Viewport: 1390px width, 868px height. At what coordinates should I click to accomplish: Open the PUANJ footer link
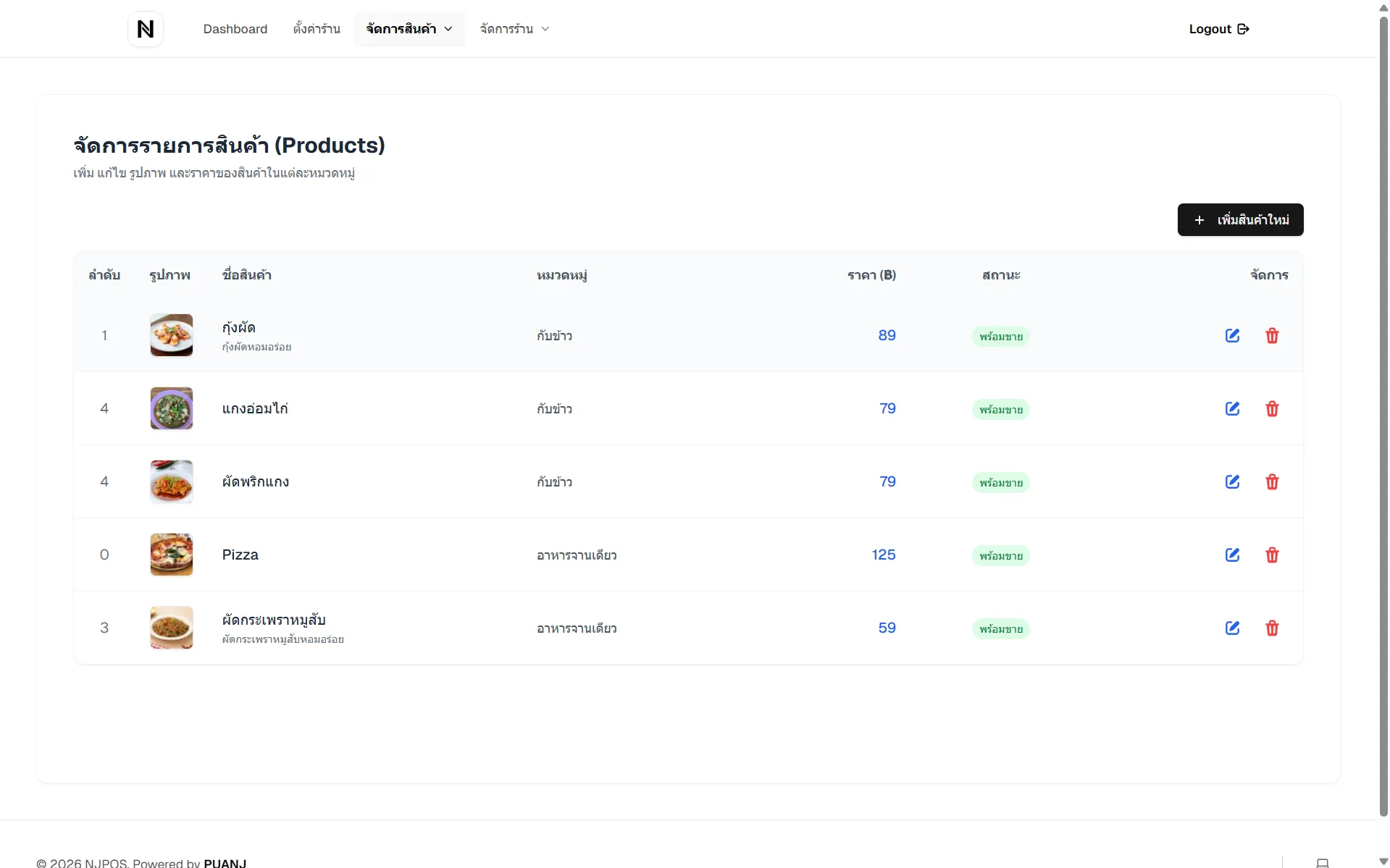(x=225, y=863)
